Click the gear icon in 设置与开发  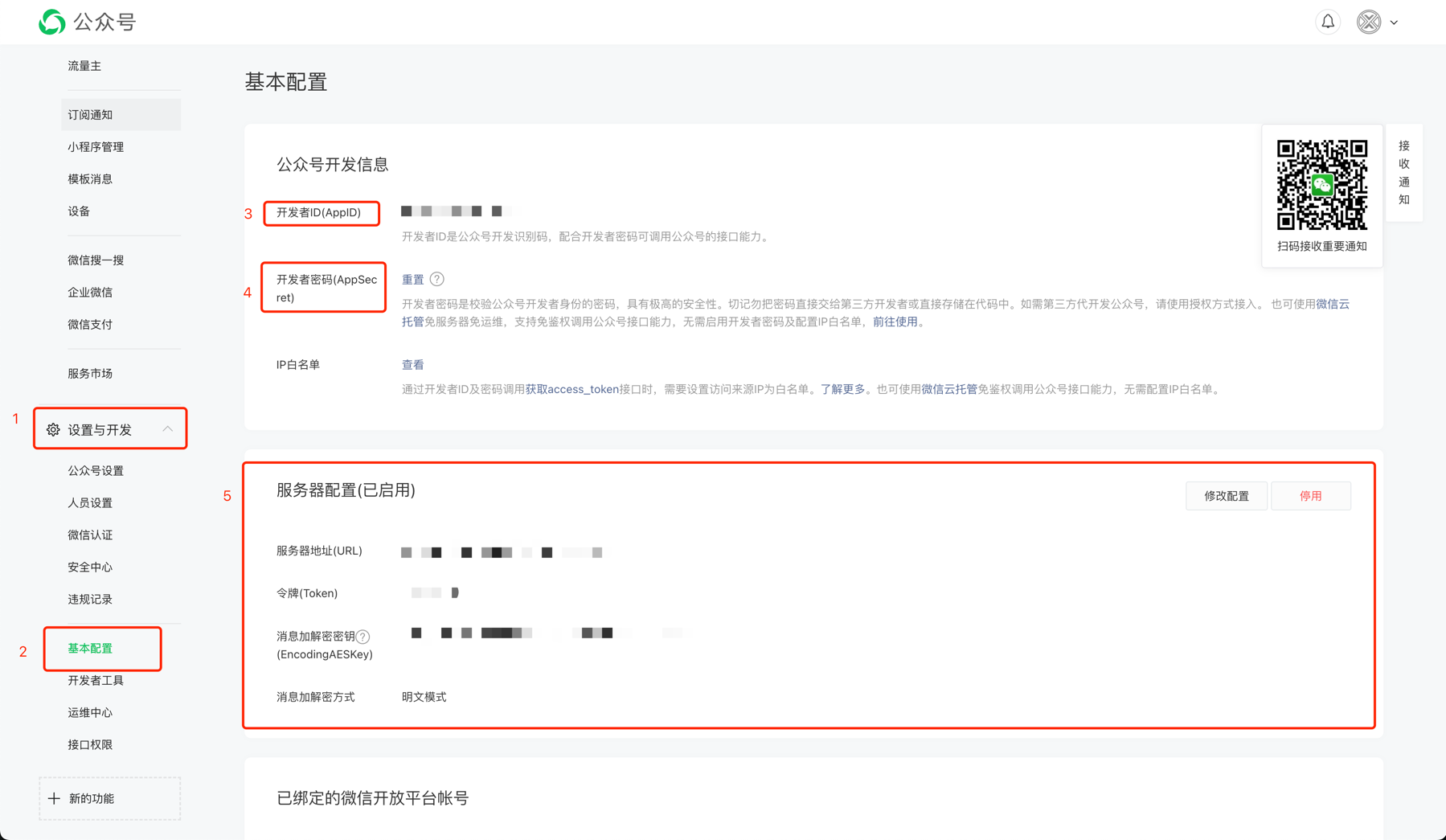tap(53, 430)
